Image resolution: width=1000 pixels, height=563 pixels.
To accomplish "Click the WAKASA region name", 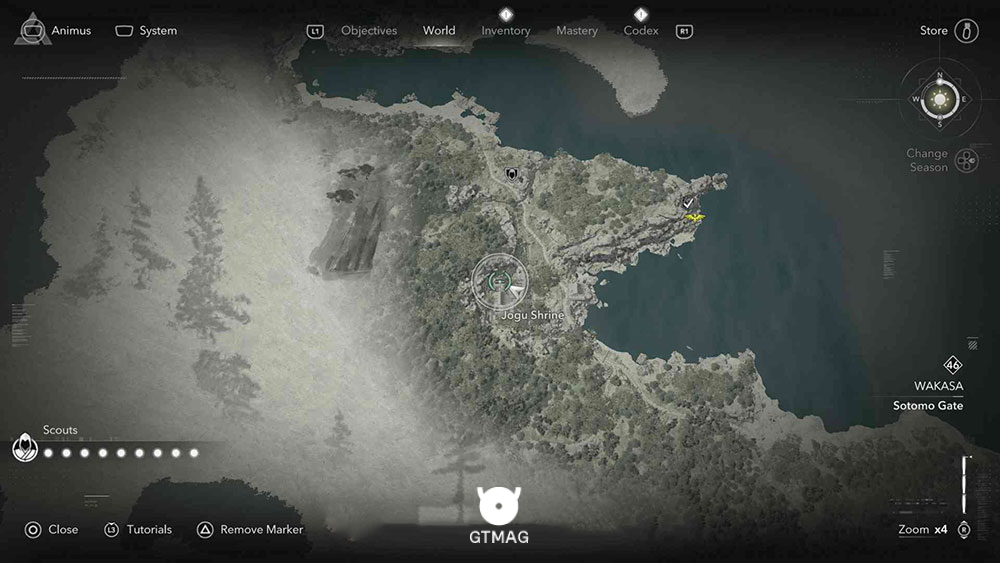I will click(938, 386).
